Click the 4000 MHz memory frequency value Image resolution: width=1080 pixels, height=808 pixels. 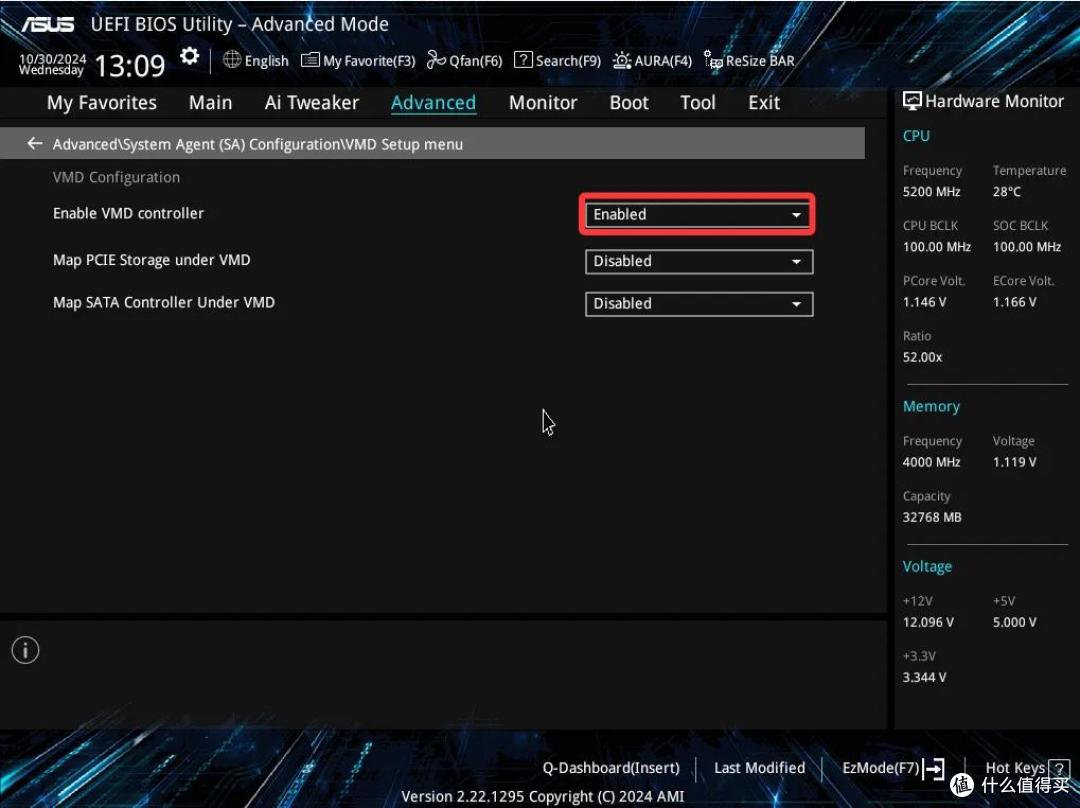(931, 462)
